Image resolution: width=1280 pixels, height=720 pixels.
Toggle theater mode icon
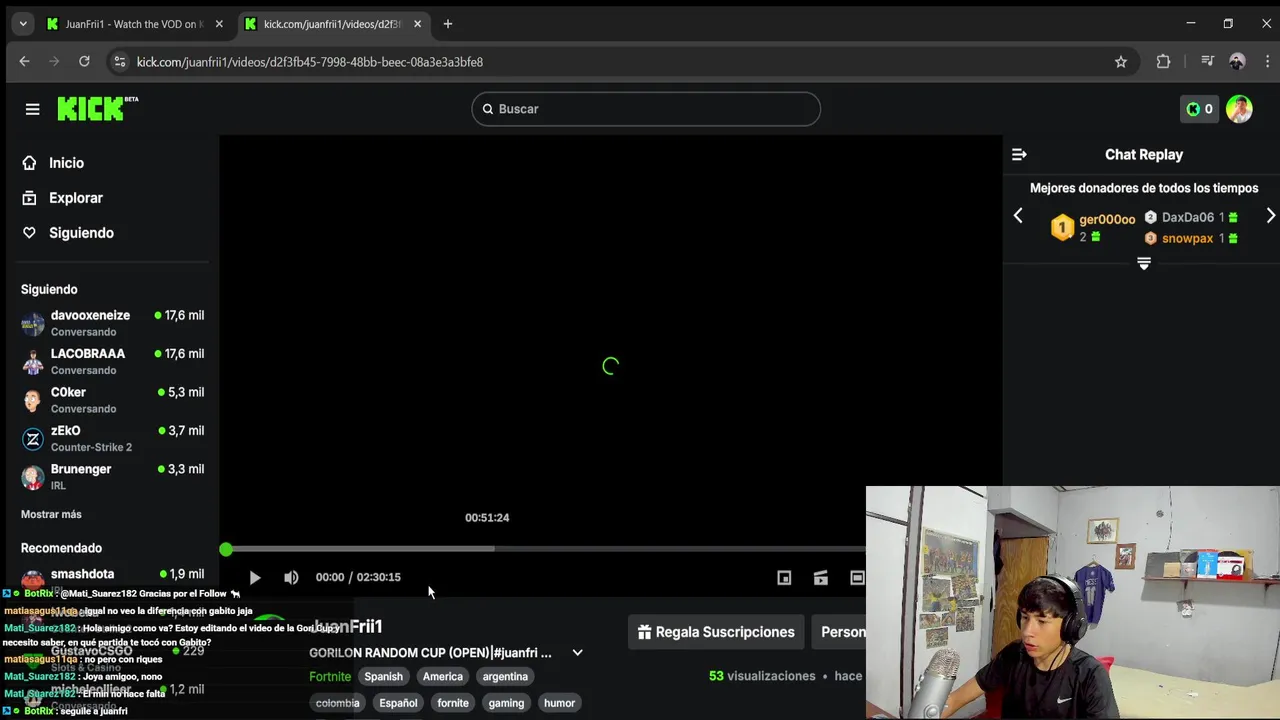click(857, 577)
